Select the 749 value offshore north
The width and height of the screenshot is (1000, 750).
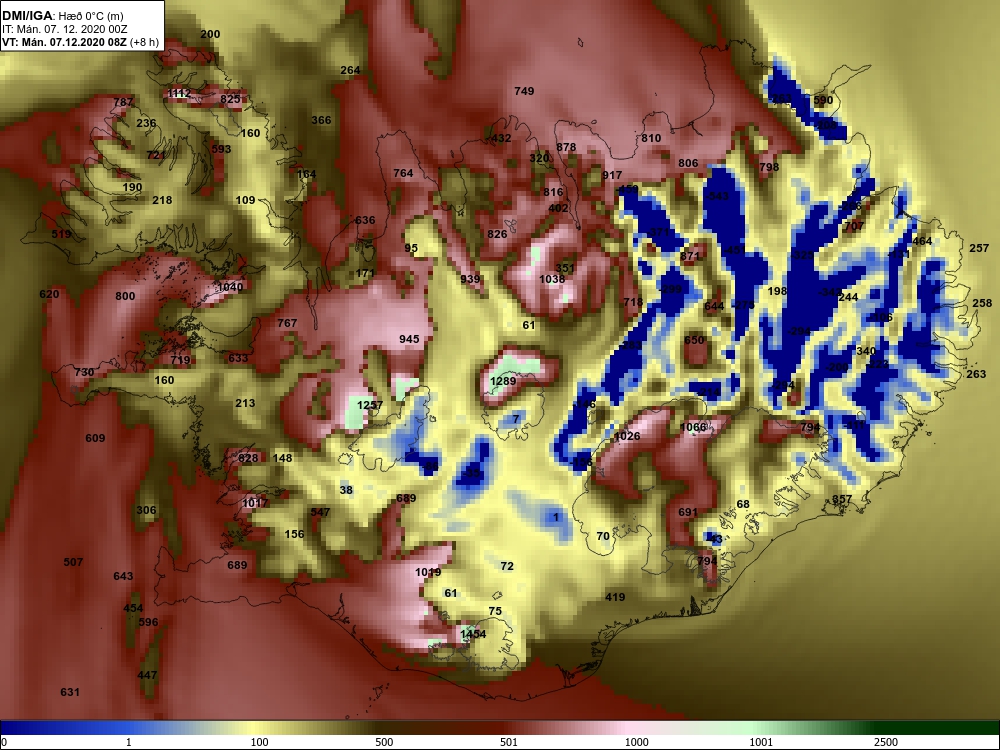(x=524, y=91)
